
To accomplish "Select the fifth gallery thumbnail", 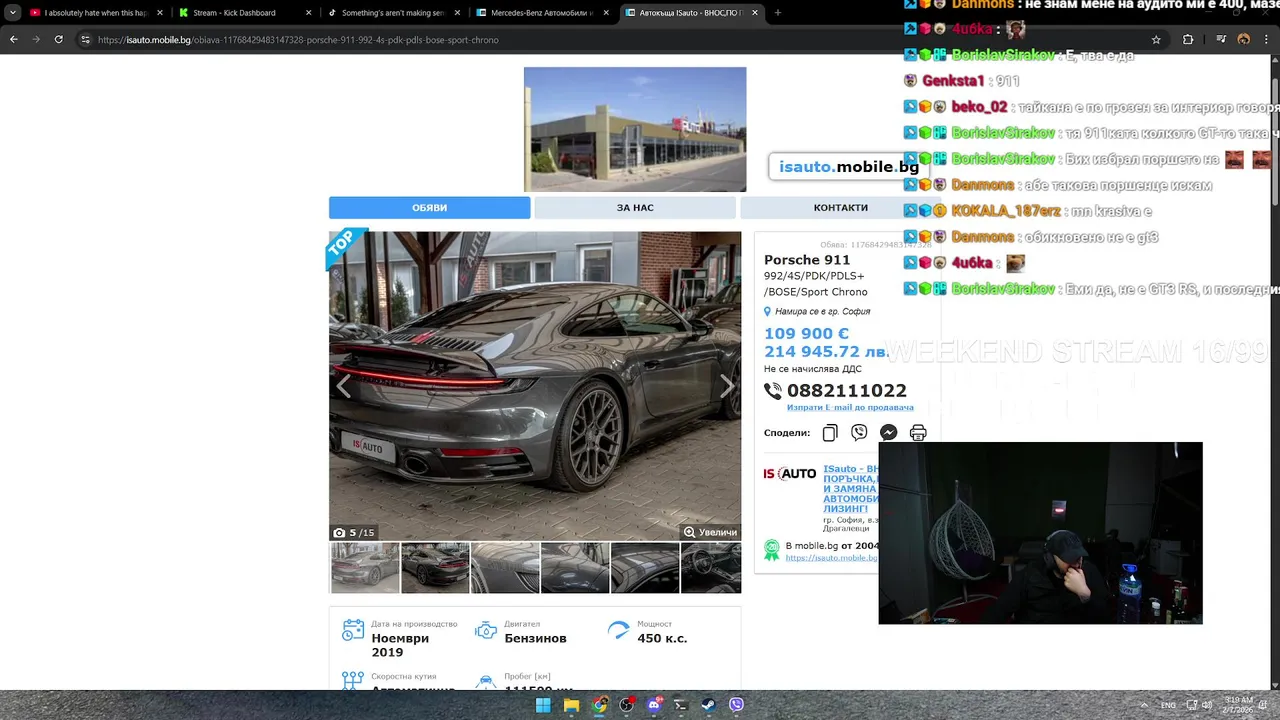I will tap(645, 568).
